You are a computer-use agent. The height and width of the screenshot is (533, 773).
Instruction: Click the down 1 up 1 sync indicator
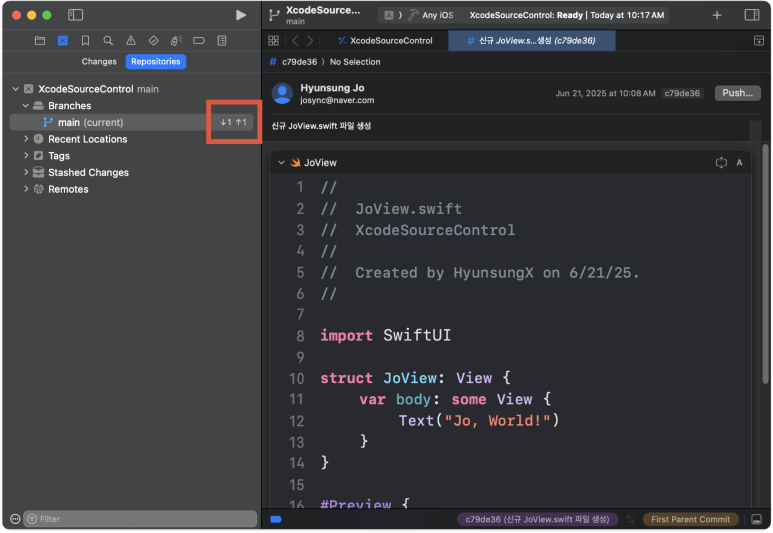(234, 122)
